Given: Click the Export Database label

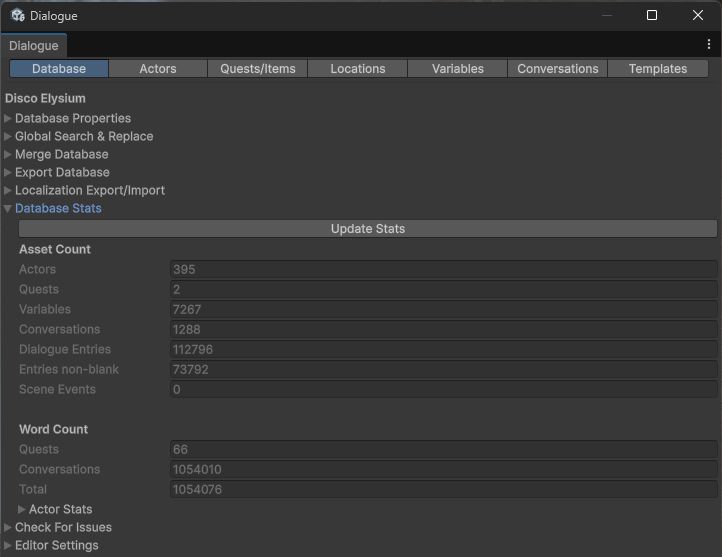Looking at the screenshot, I should (62, 172).
